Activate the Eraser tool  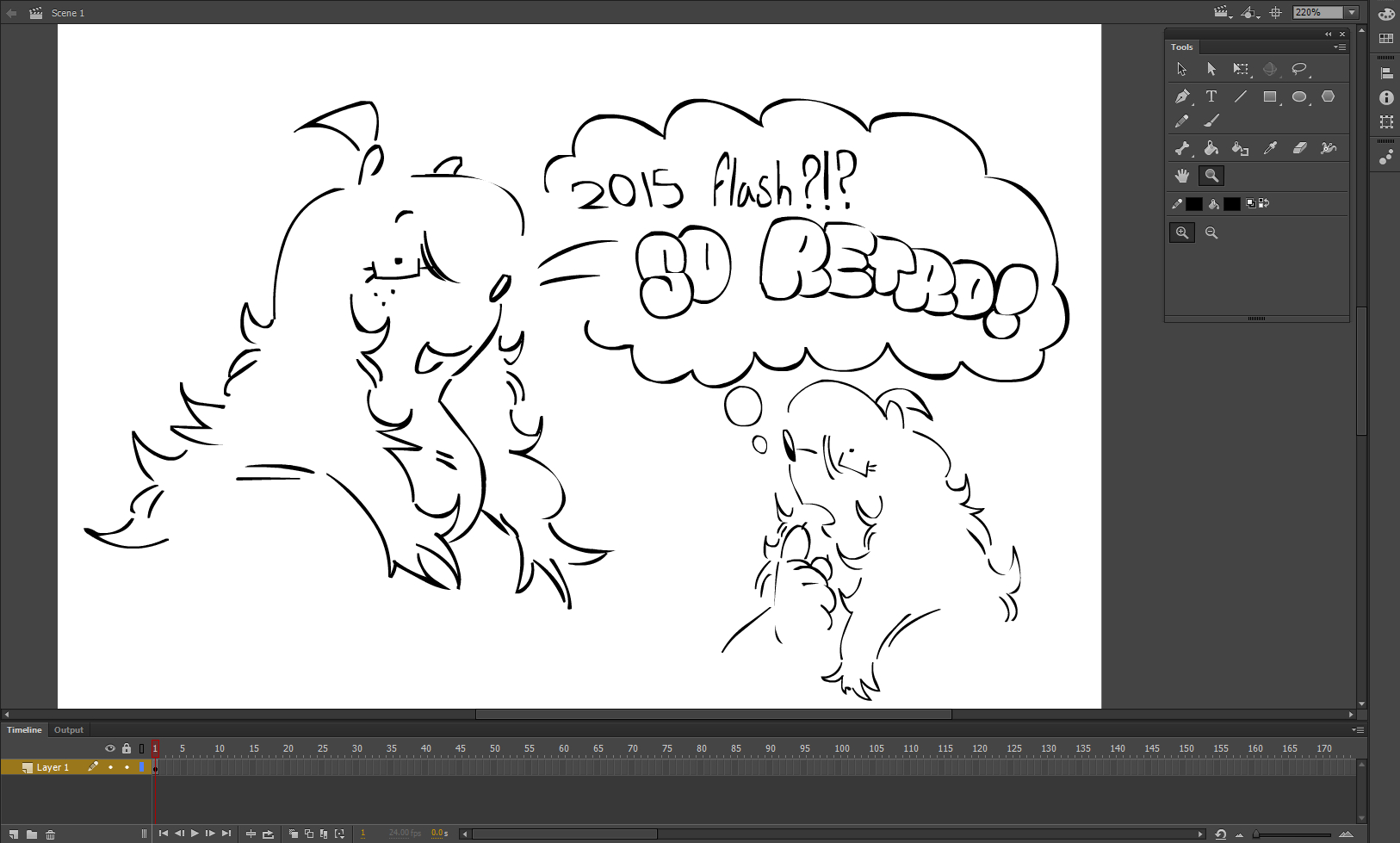pos(1299,148)
